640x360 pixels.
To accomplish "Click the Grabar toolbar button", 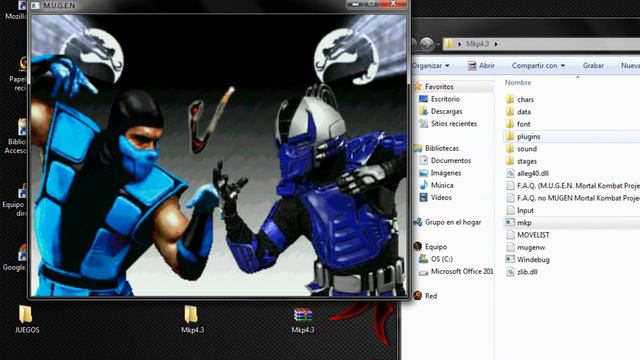I will [593, 65].
